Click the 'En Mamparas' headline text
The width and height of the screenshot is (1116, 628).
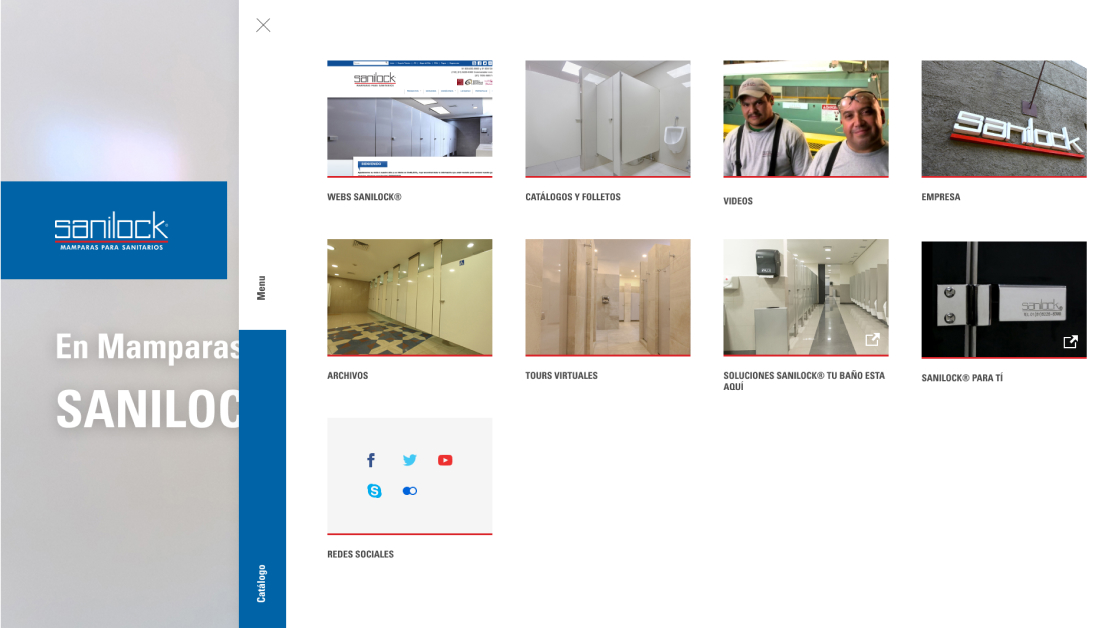147,347
